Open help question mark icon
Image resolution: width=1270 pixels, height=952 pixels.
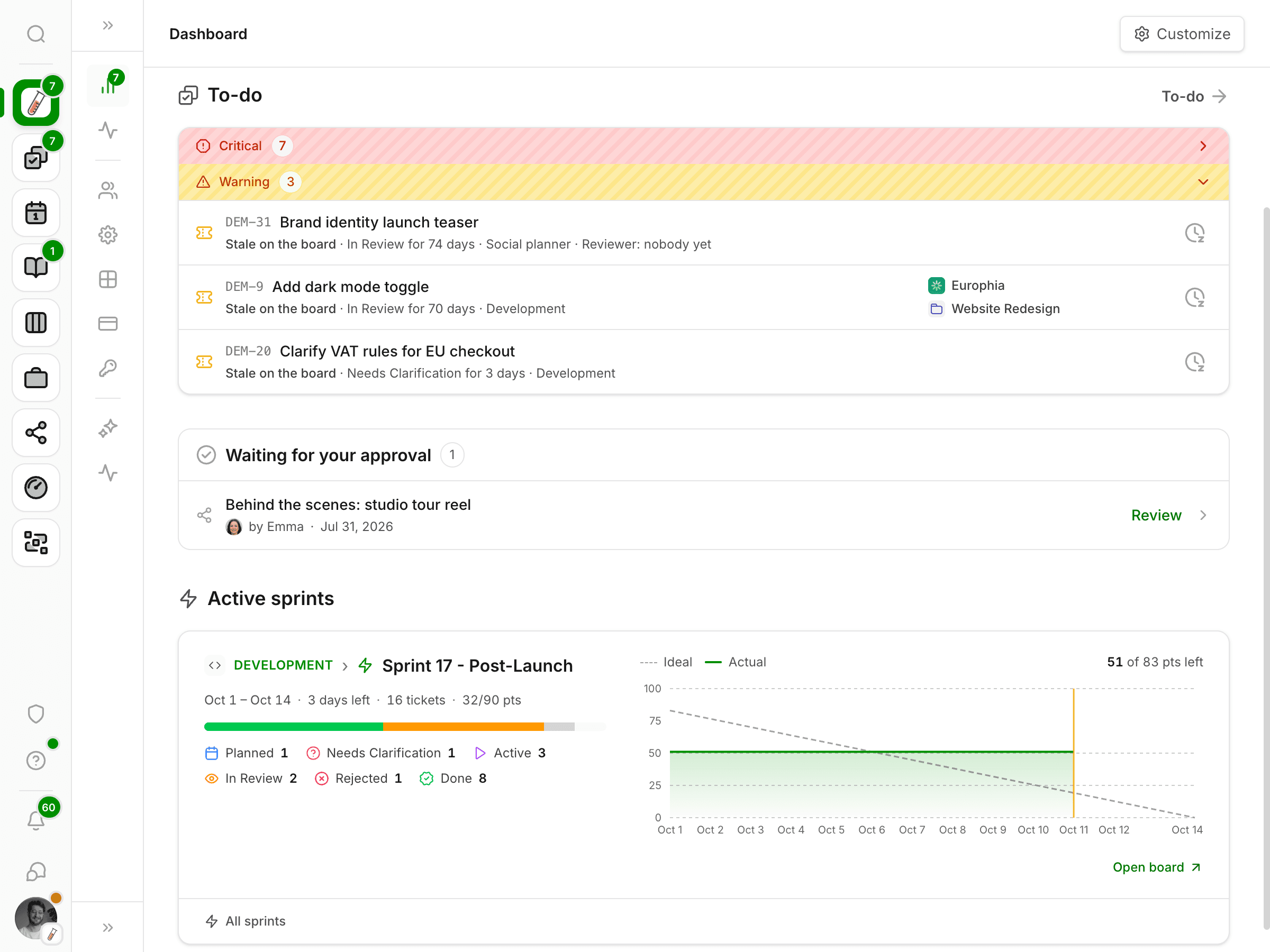35,761
